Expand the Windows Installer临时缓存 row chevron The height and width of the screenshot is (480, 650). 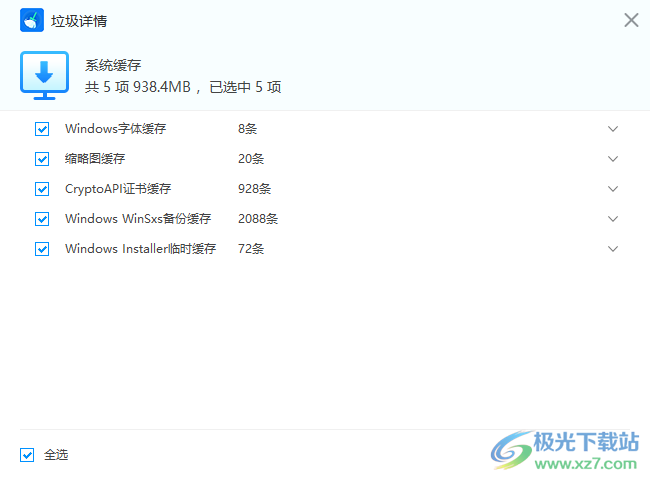pyautogui.click(x=613, y=249)
